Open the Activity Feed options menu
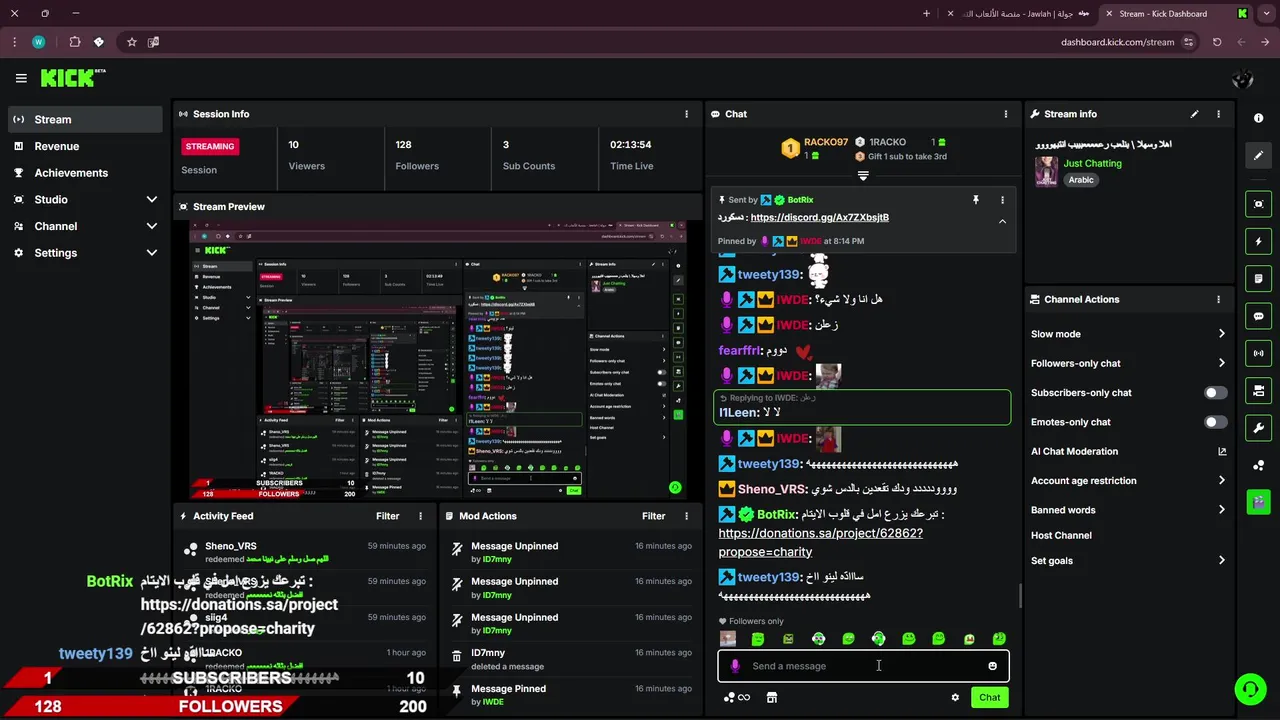 tap(420, 516)
